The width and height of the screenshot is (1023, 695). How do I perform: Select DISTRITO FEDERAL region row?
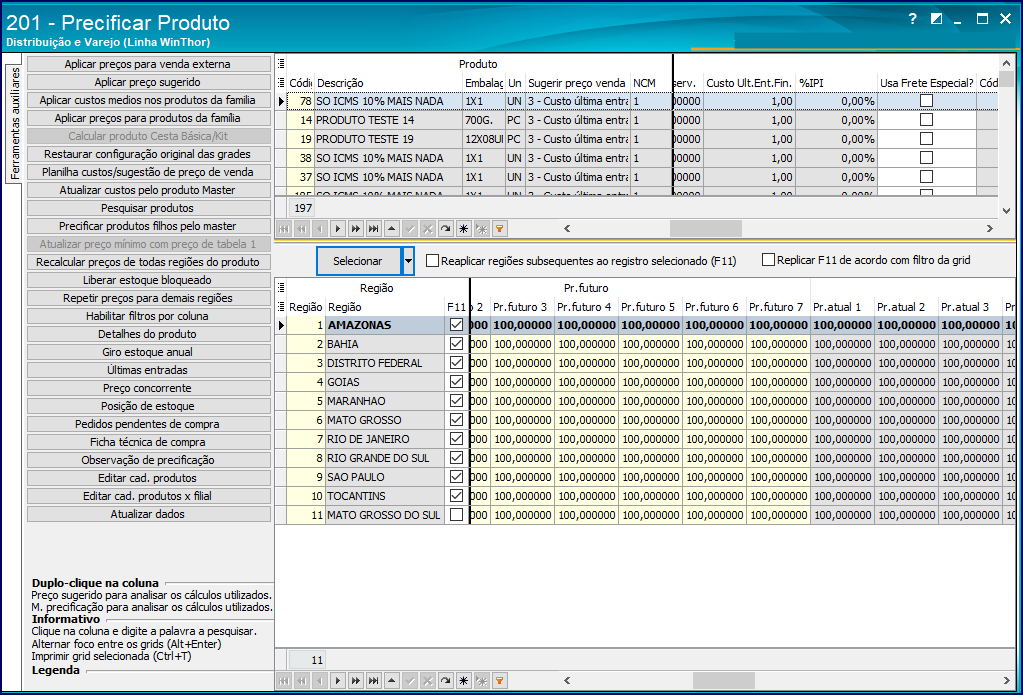tap(645, 363)
